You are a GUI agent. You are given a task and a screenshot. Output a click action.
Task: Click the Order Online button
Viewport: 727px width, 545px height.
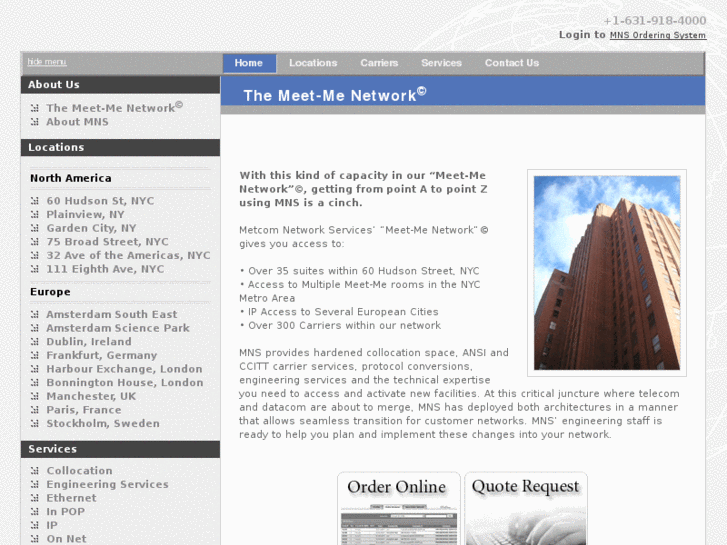[x=399, y=508]
